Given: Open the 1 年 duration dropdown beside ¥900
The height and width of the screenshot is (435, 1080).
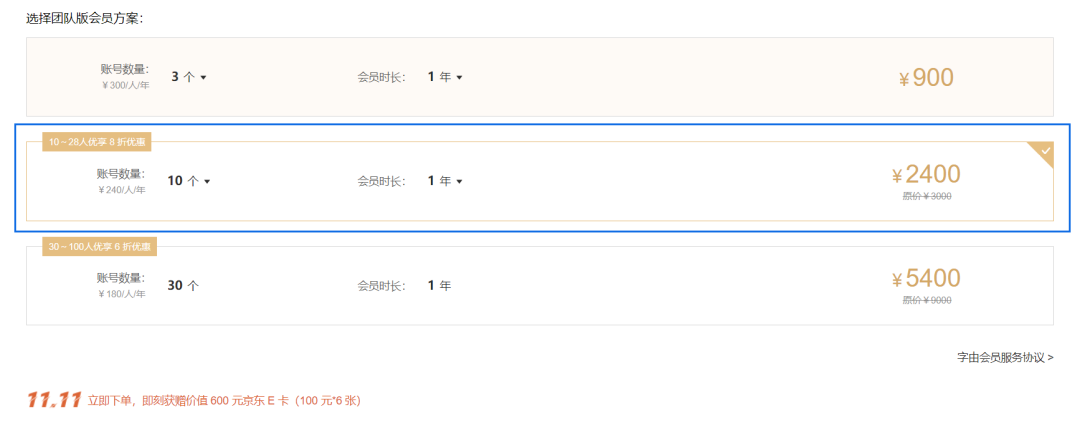Looking at the screenshot, I should 445,77.
